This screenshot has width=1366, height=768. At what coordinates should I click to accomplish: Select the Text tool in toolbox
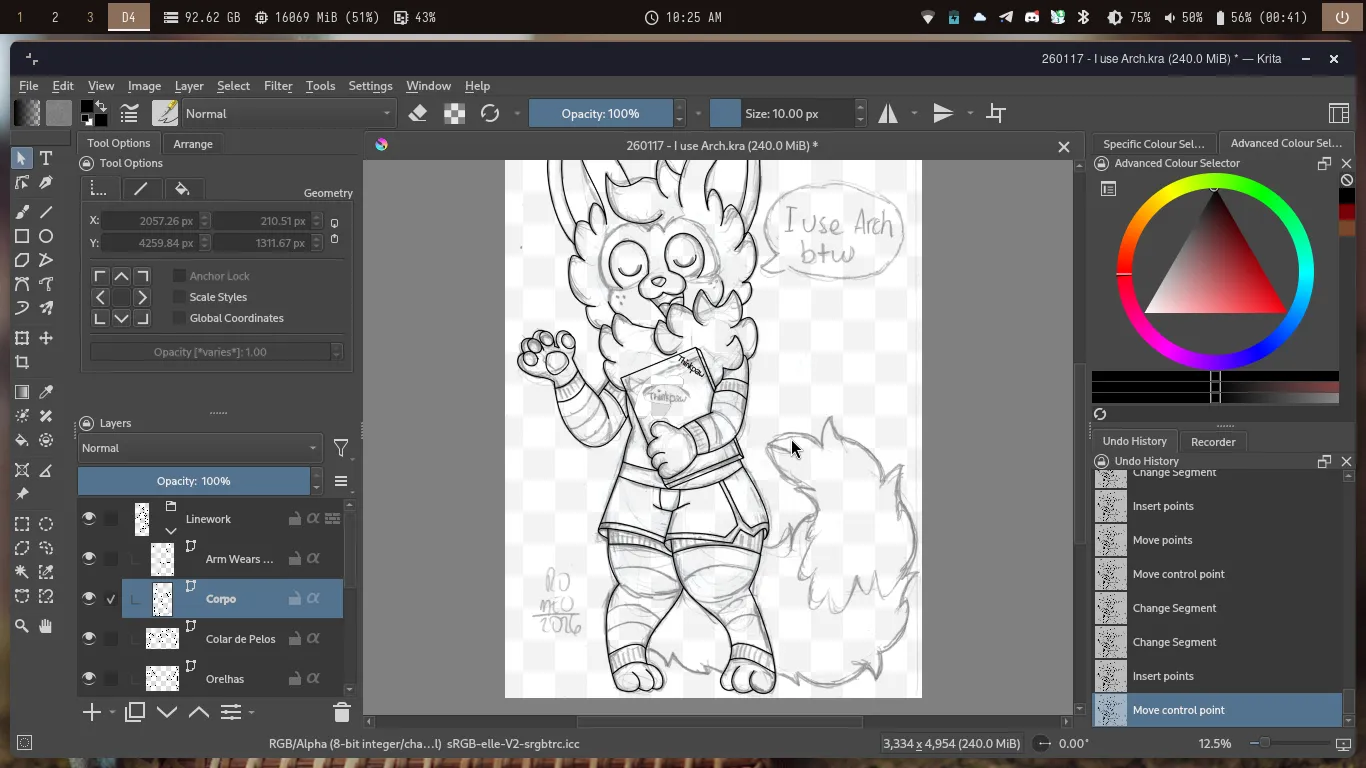click(x=46, y=159)
